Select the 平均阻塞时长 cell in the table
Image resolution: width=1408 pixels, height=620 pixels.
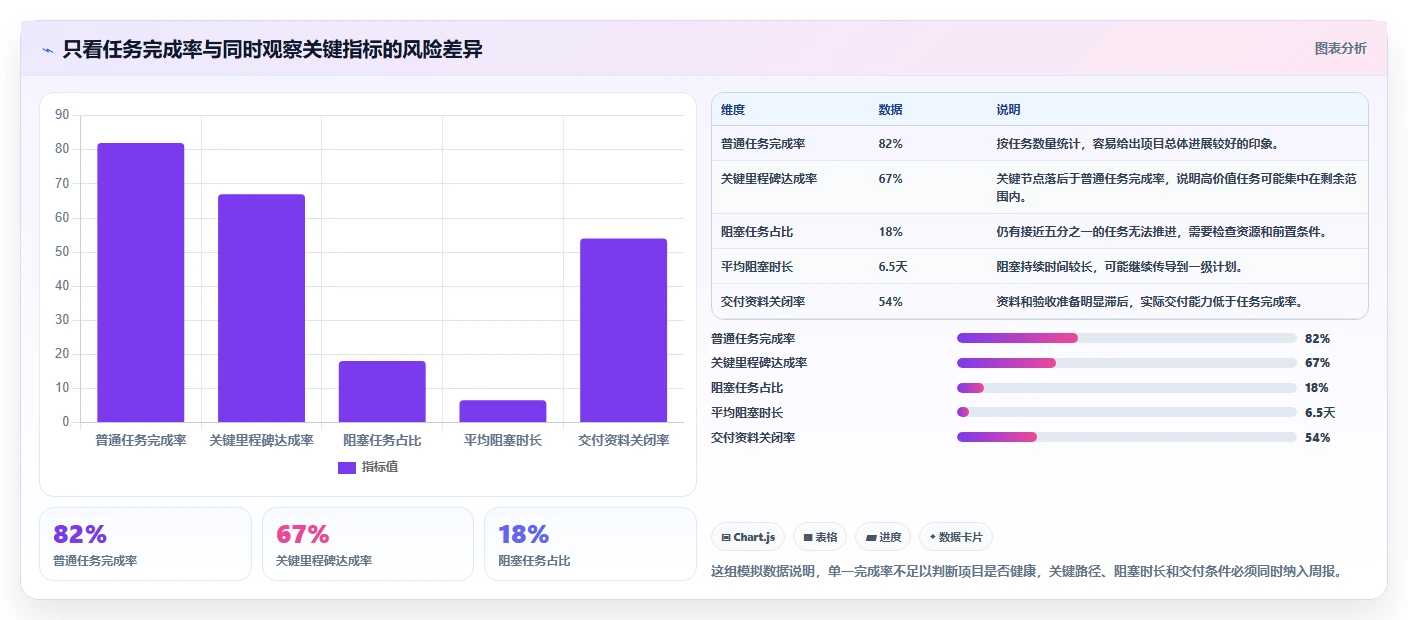point(757,267)
